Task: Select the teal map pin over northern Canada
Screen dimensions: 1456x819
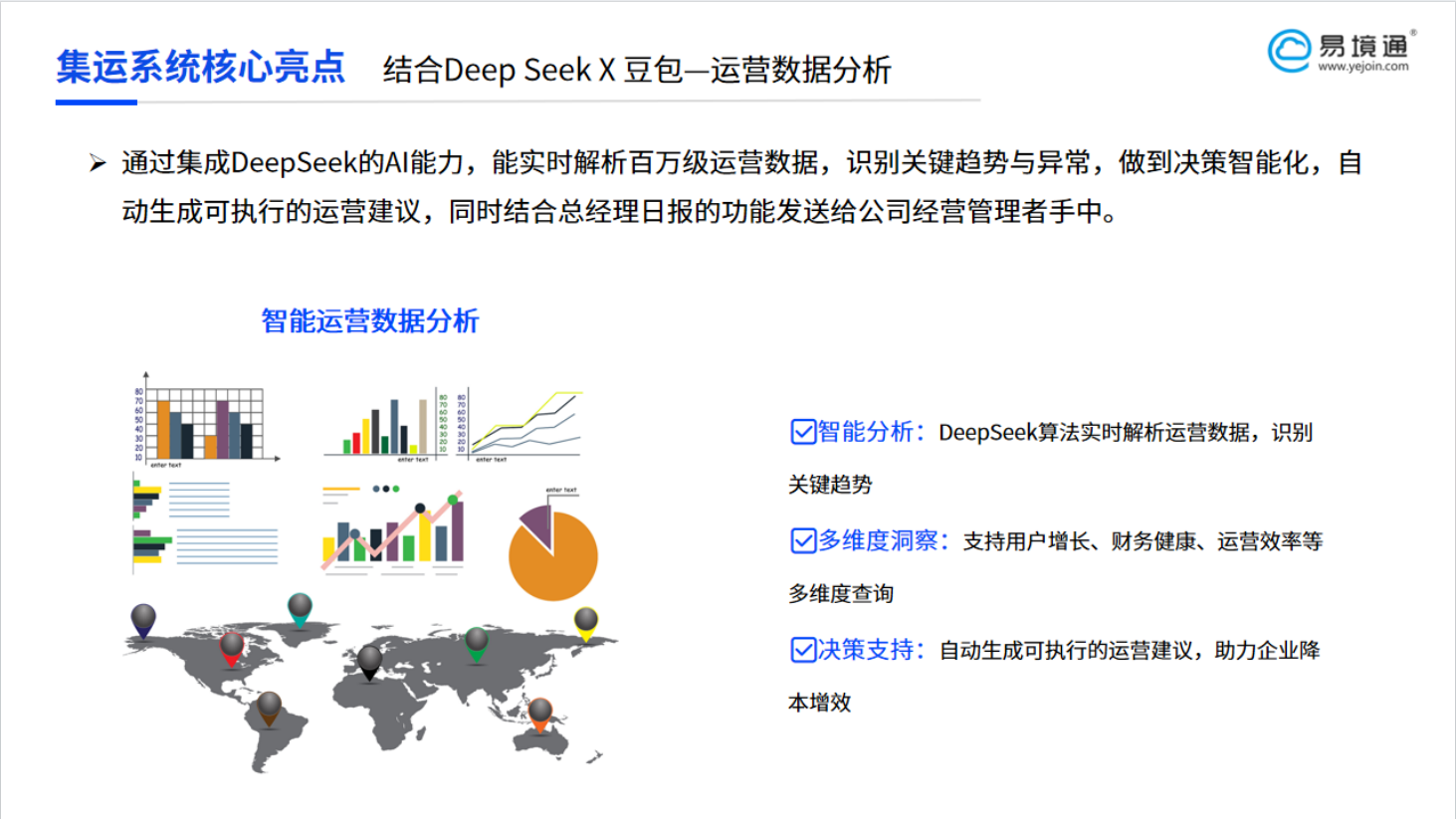Action: click(300, 608)
